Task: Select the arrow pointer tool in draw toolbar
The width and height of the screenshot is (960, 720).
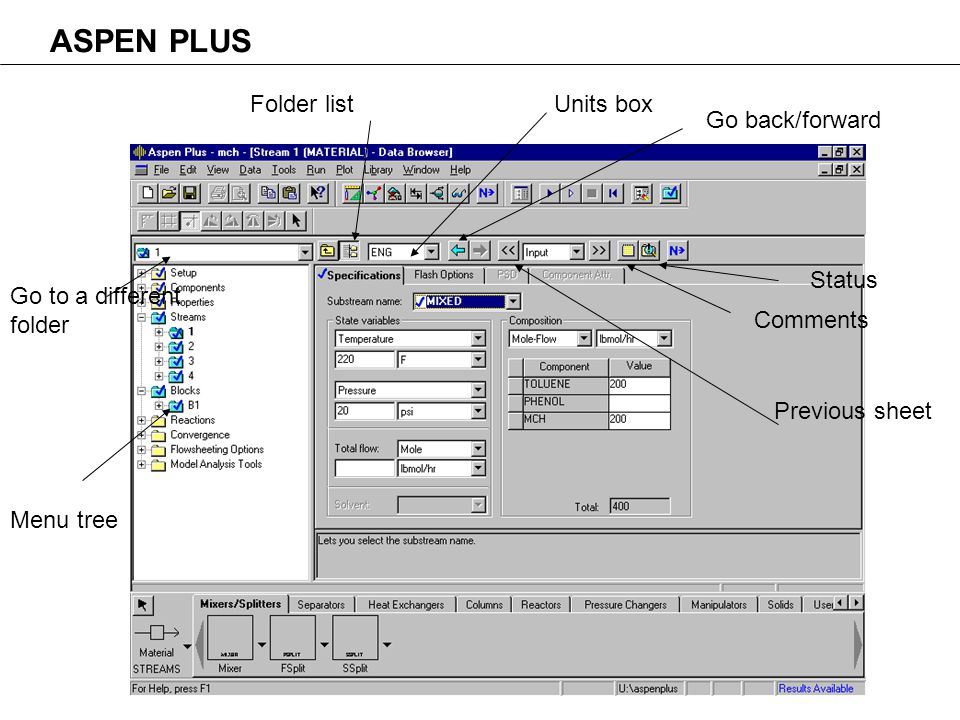Action: pos(296,220)
